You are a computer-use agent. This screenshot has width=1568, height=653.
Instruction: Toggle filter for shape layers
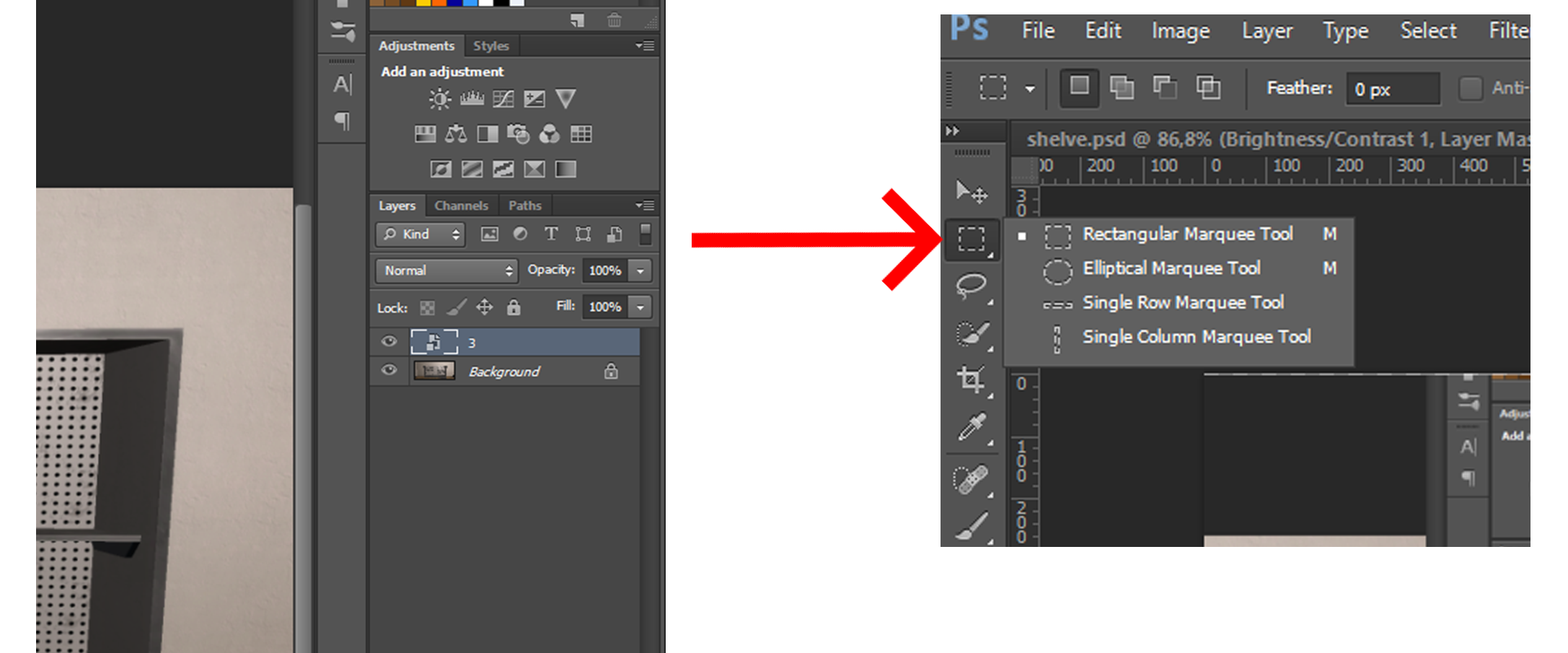pos(583,234)
